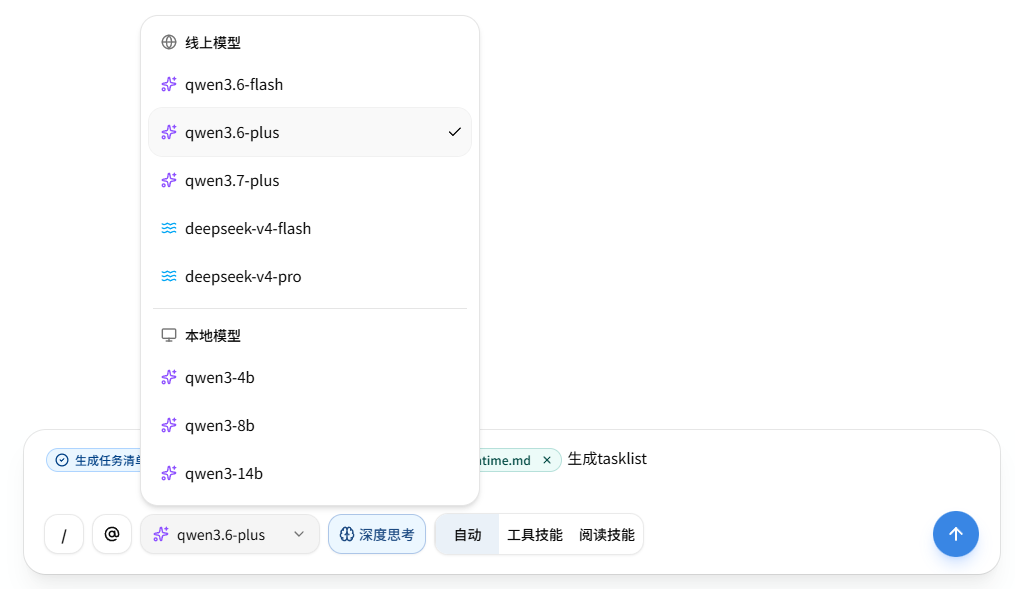The image size is (1015, 589).
Task: Click the chevron arrow in model selector
Action: (298, 534)
